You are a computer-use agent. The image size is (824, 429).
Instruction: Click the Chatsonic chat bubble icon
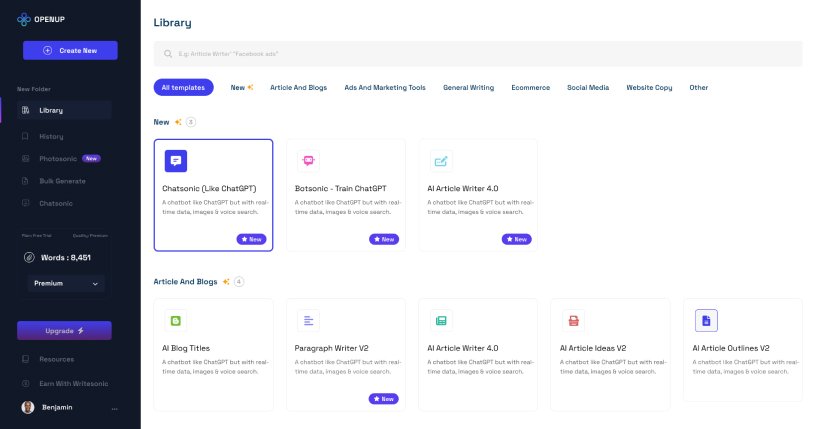tap(176, 160)
